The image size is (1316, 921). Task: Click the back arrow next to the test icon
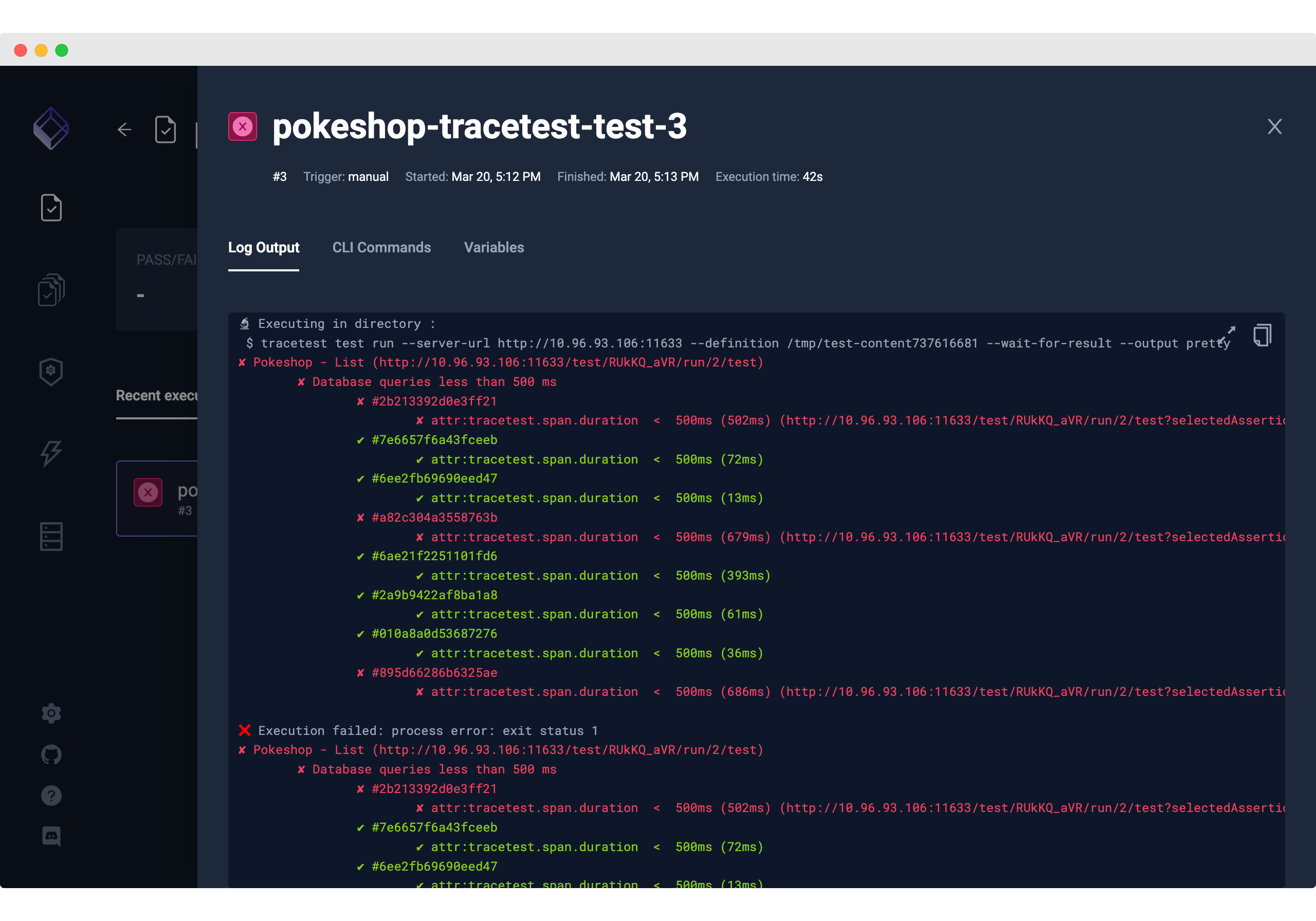click(124, 130)
